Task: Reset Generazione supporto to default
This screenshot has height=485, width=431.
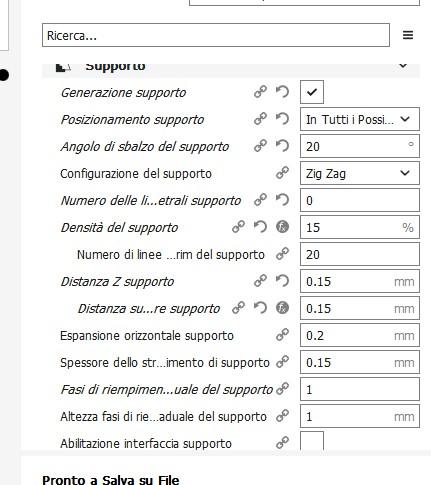Action: (282, 92)
